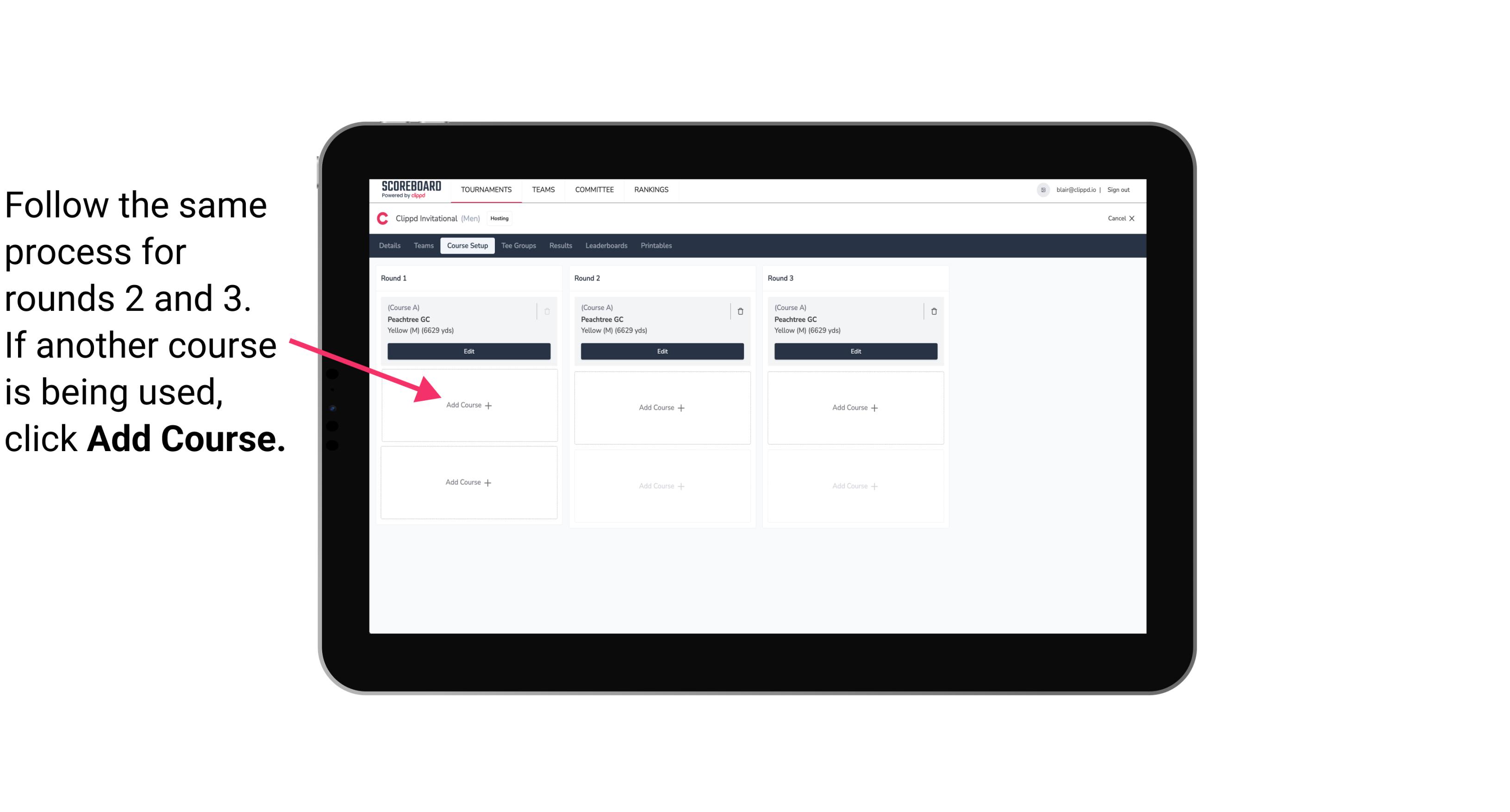Click the Course Setup tab
Viewport: 1510px width, 812px height.
(467, 245)
